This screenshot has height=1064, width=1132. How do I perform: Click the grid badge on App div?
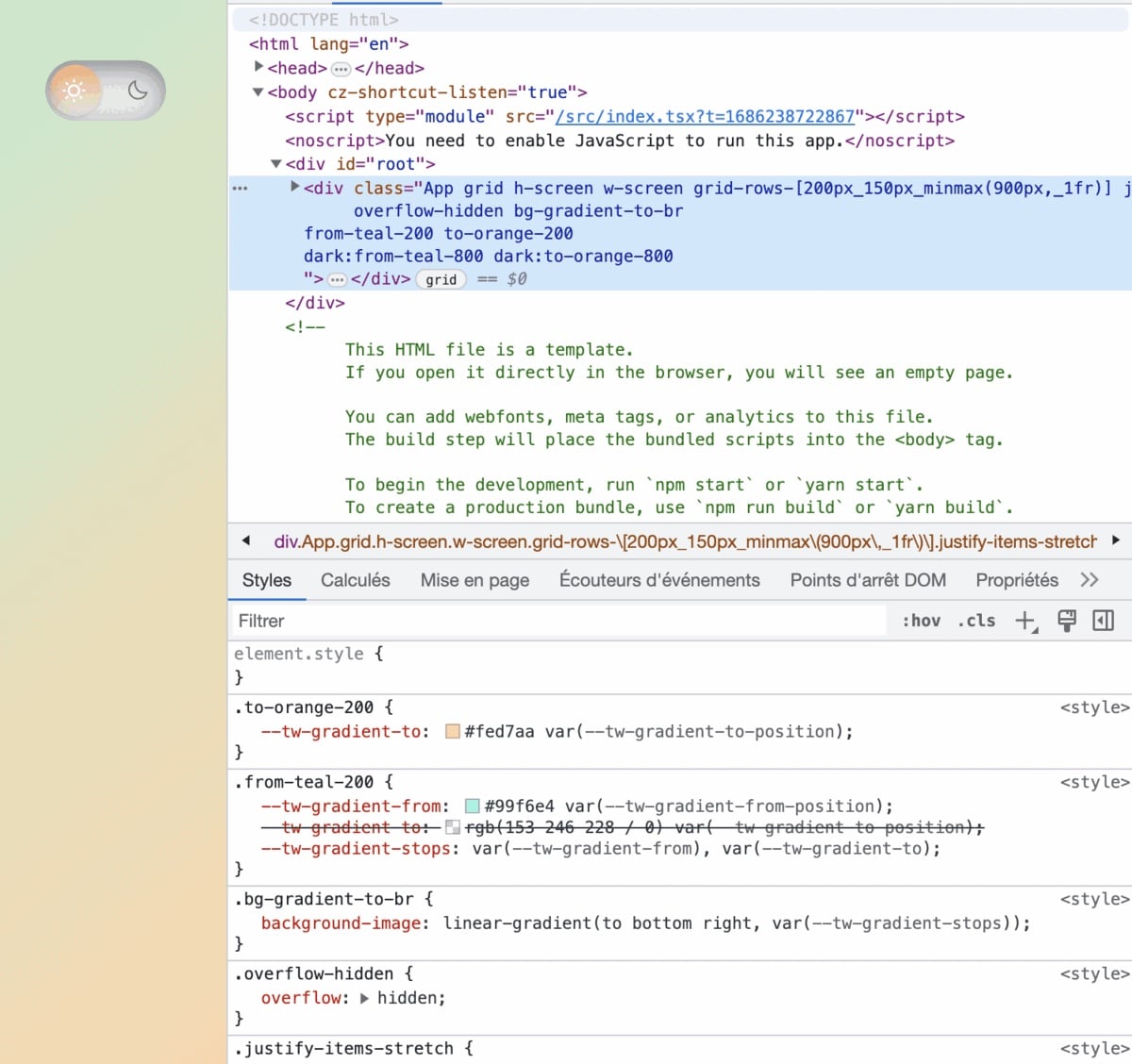(x=441, y=279)
